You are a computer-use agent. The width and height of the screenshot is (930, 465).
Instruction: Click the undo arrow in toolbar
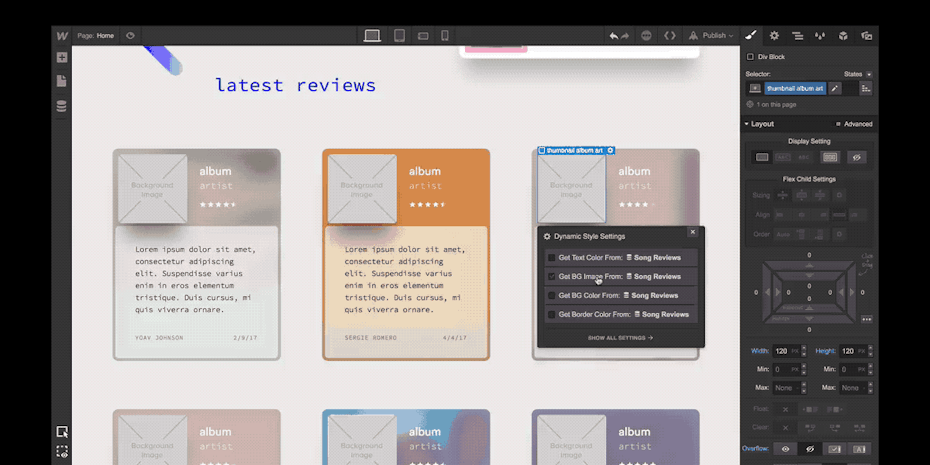(614, 36)
